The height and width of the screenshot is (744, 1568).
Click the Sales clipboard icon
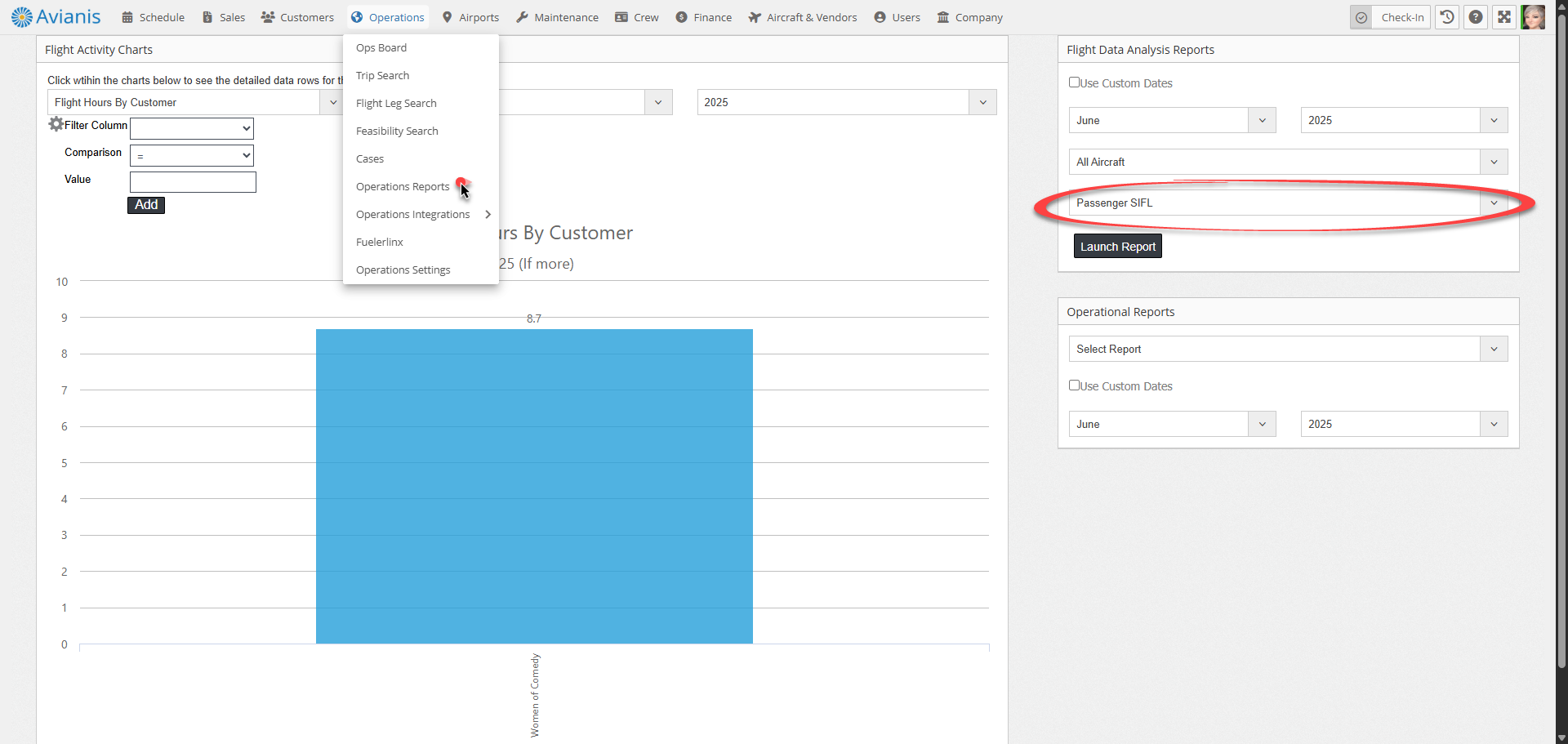tap(207, 17)
